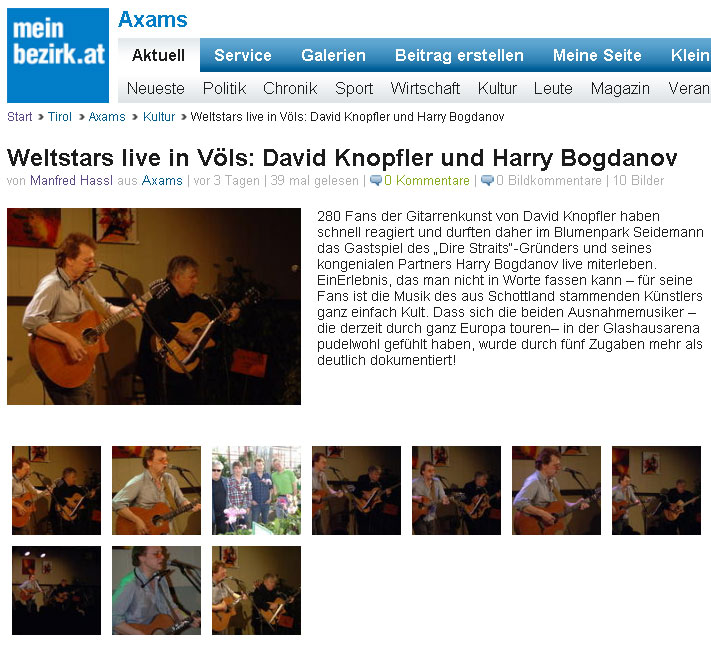Click the speech bubble icon beside Bildkommentare

[x=487, y=180]
